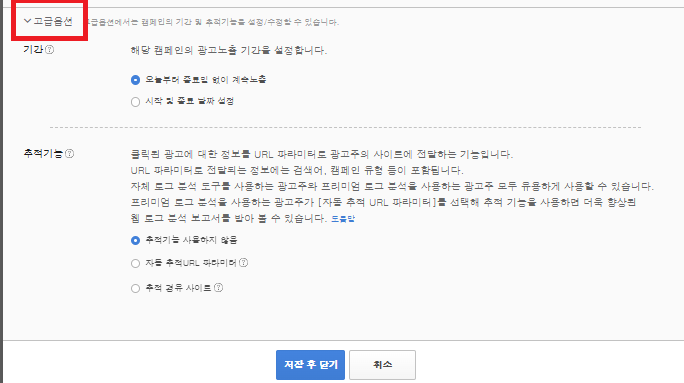Enable 자동 추적URL 파라미터 radio option
This screenshot has height=383, width=684.
pos(135,263)
